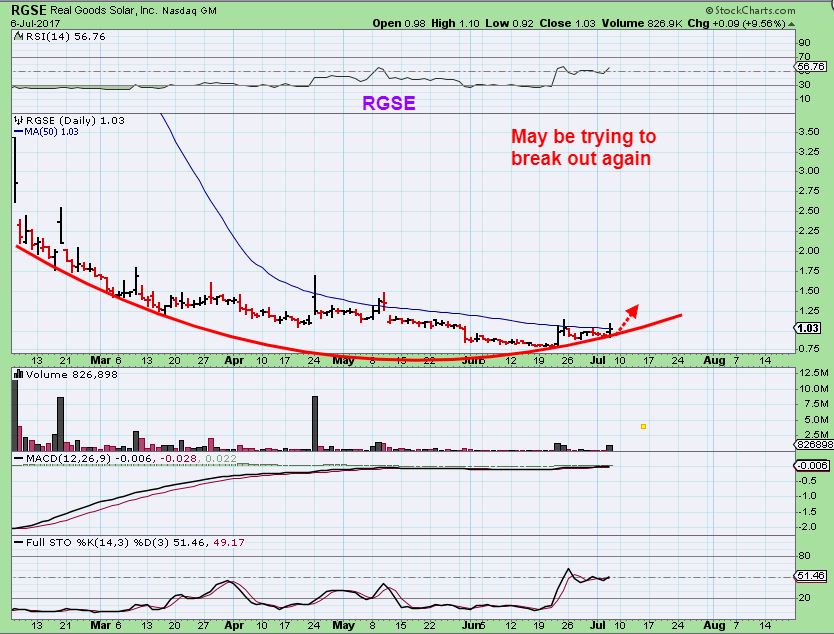Screen dimensions: 834x634
Task: Click the red 'May be trying to break out again' note
Action: tap(583, 147)
